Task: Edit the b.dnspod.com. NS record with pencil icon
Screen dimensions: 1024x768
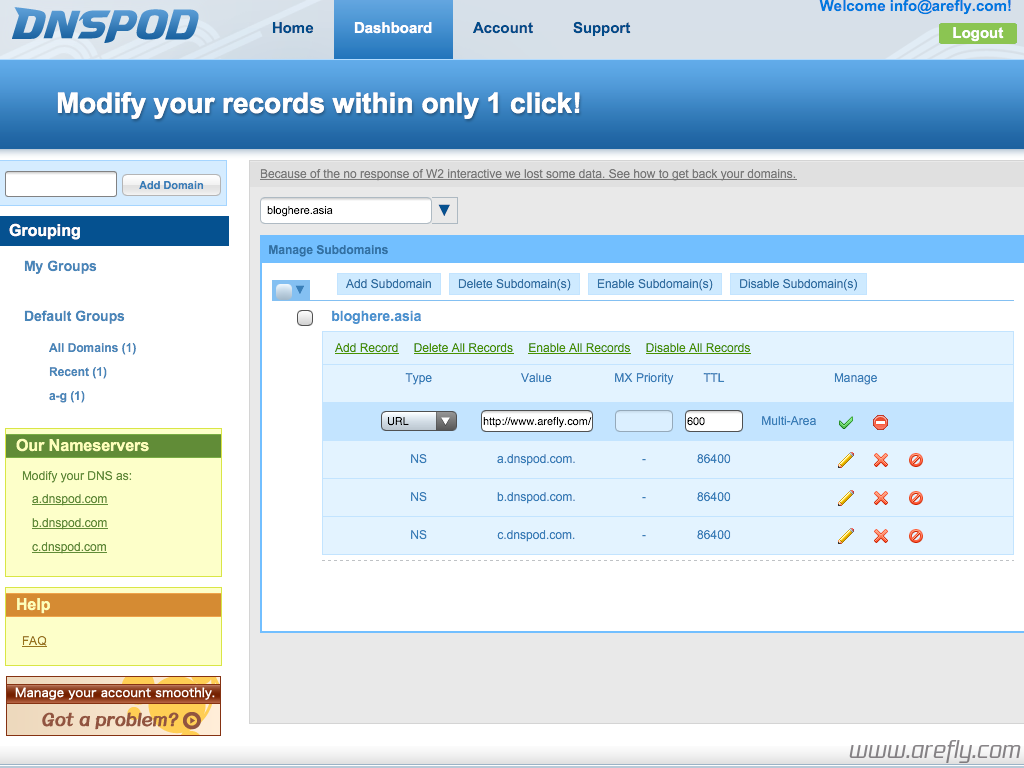Action: coord(846,498)
